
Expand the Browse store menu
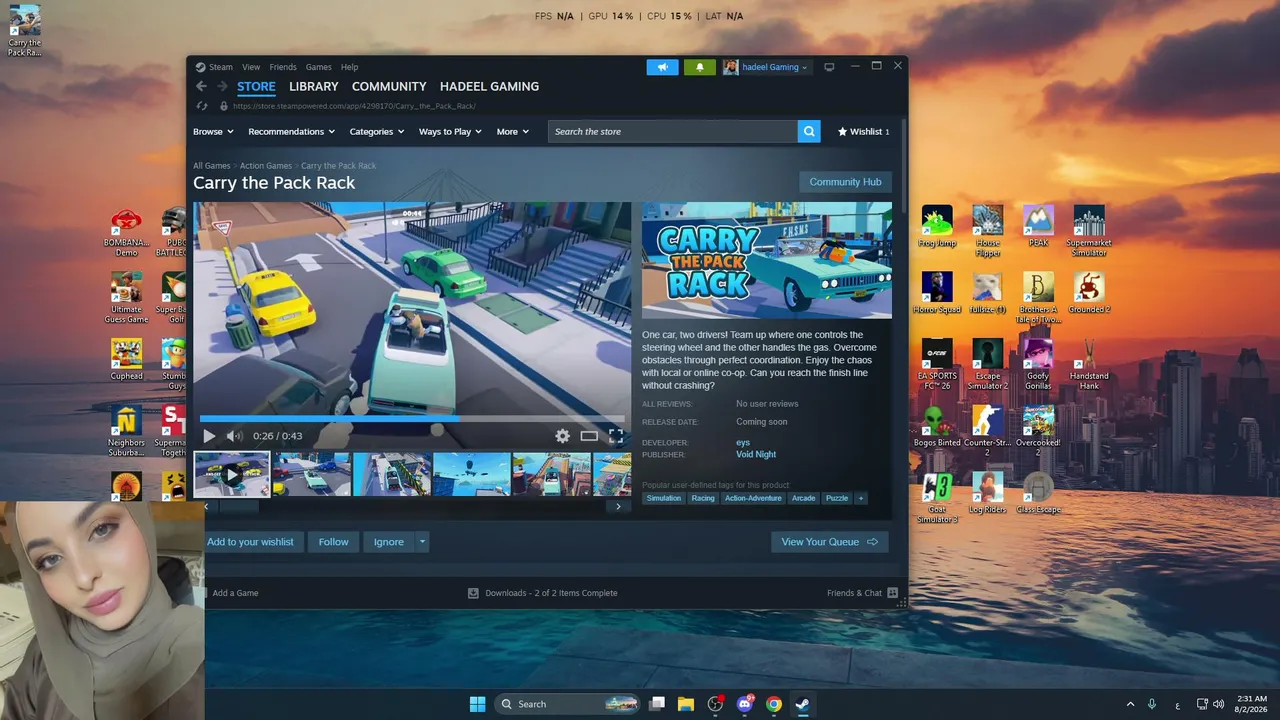point(213,132)
